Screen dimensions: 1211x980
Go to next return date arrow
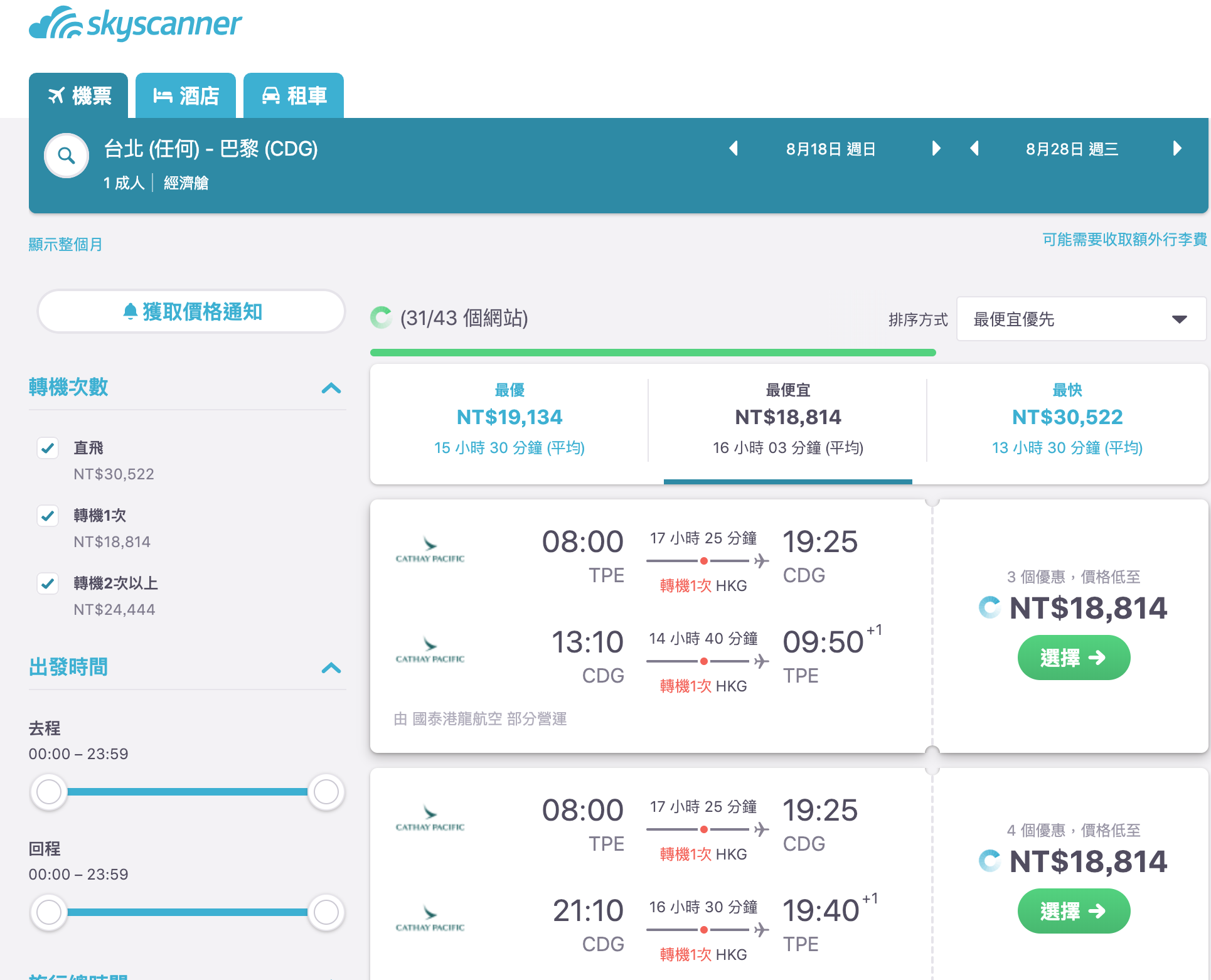pyautogui.click(x=1177, y=149)
